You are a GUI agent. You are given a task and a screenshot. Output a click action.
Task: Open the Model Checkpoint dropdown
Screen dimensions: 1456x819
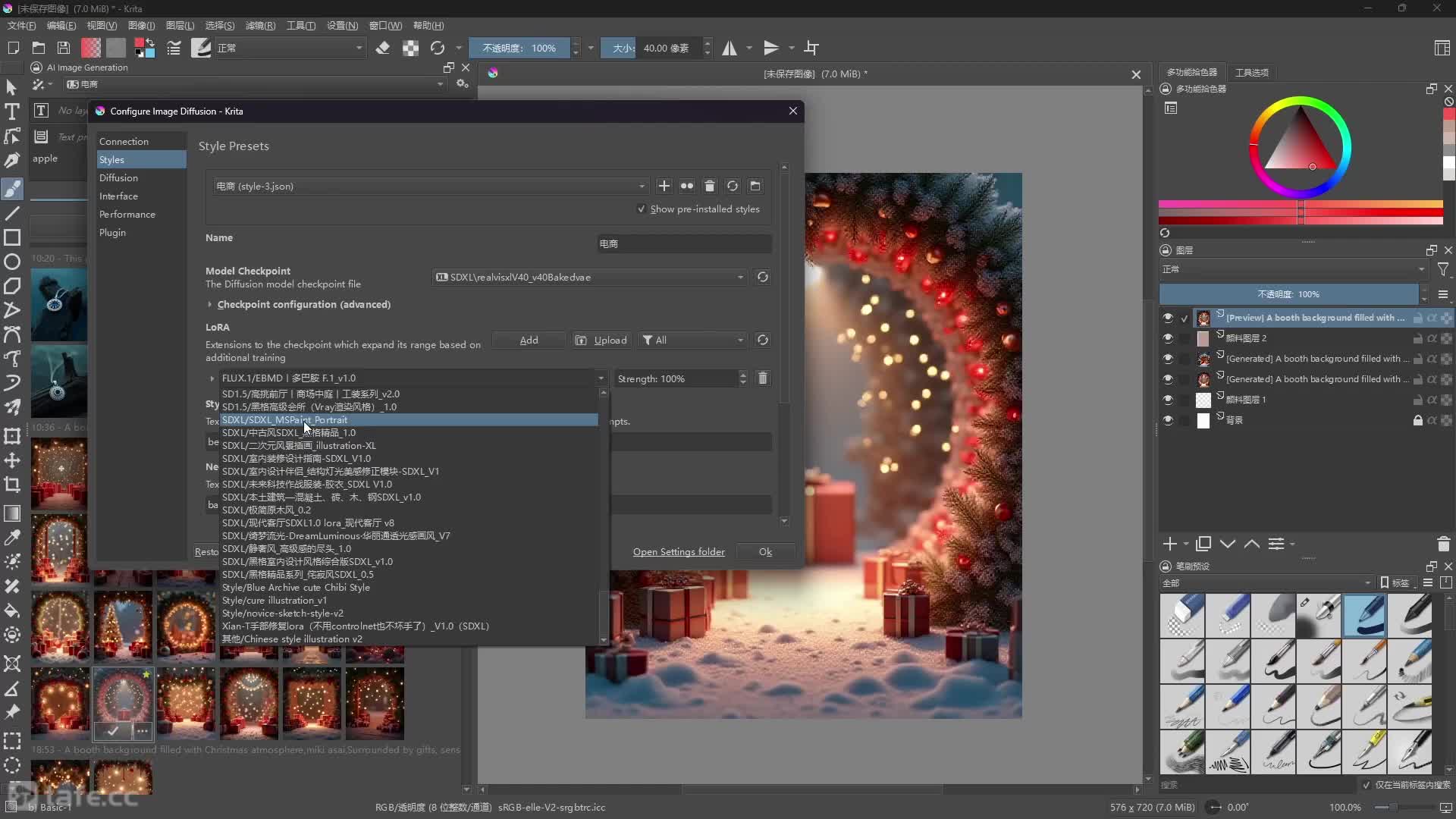coord(590,277)
